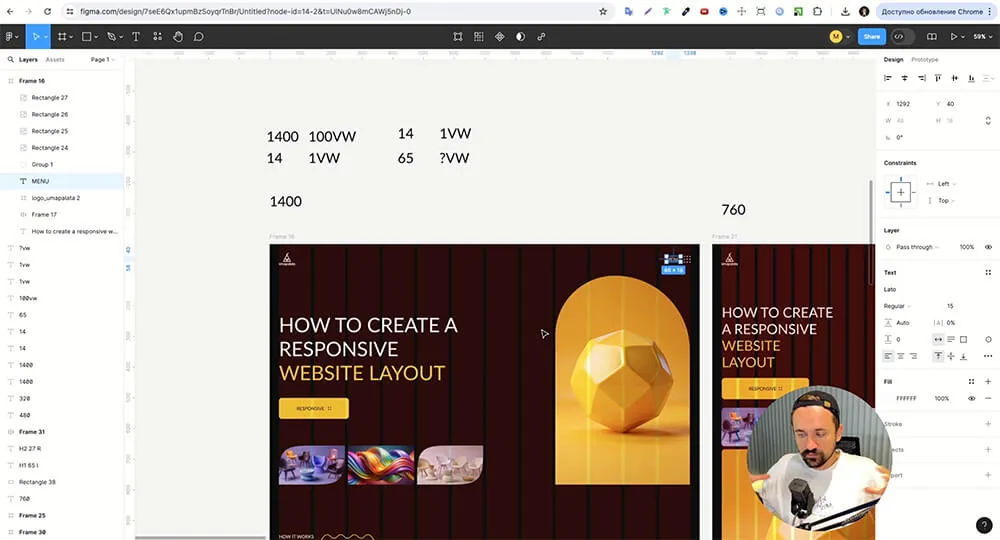
Task: Switch to Design tab
Action: pos(893,59)
